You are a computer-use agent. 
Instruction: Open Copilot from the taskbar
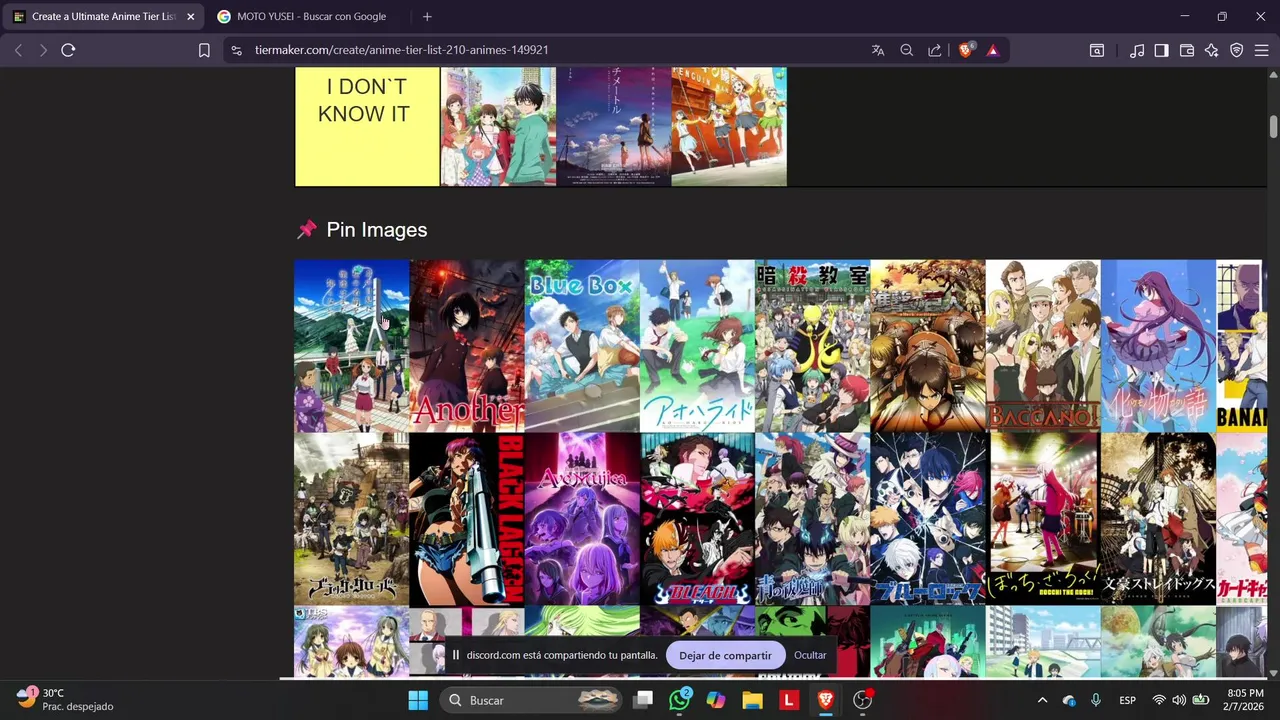point(716,700)
